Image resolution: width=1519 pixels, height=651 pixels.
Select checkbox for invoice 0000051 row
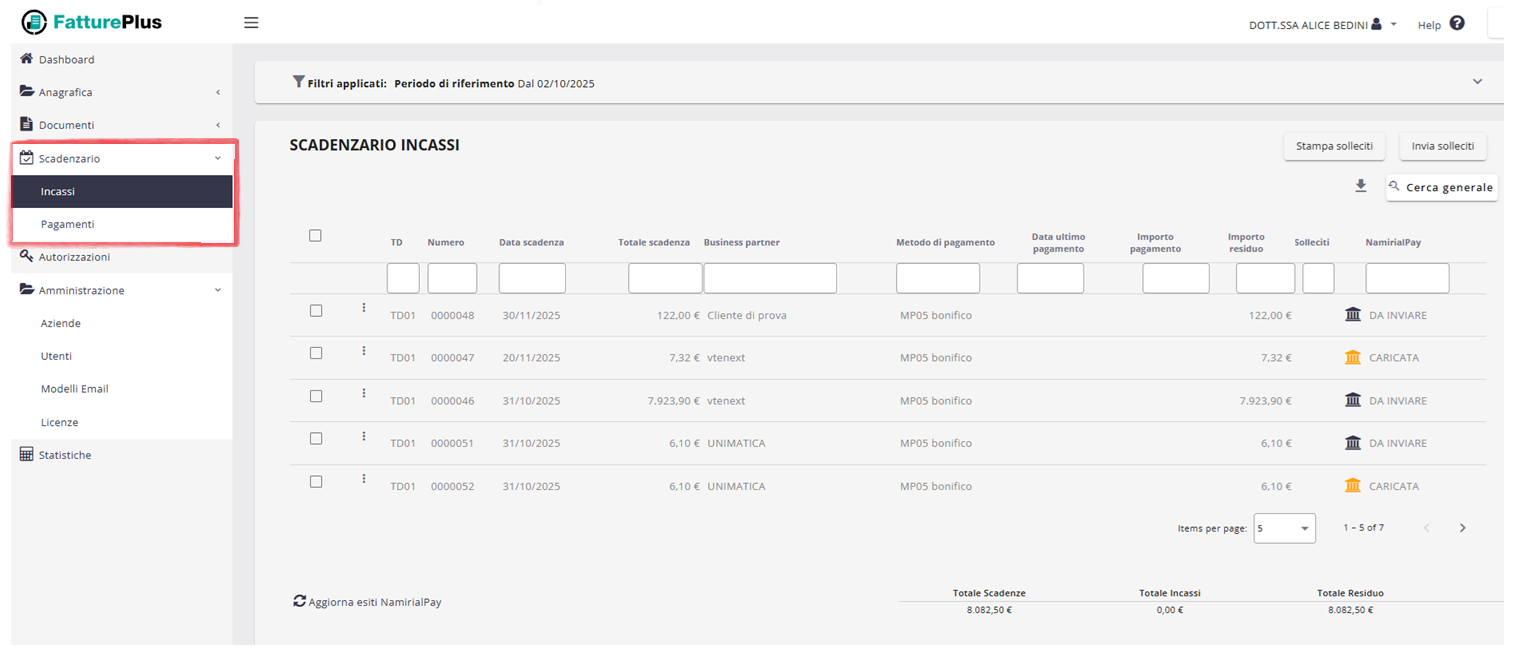click(x=316, y=439)
